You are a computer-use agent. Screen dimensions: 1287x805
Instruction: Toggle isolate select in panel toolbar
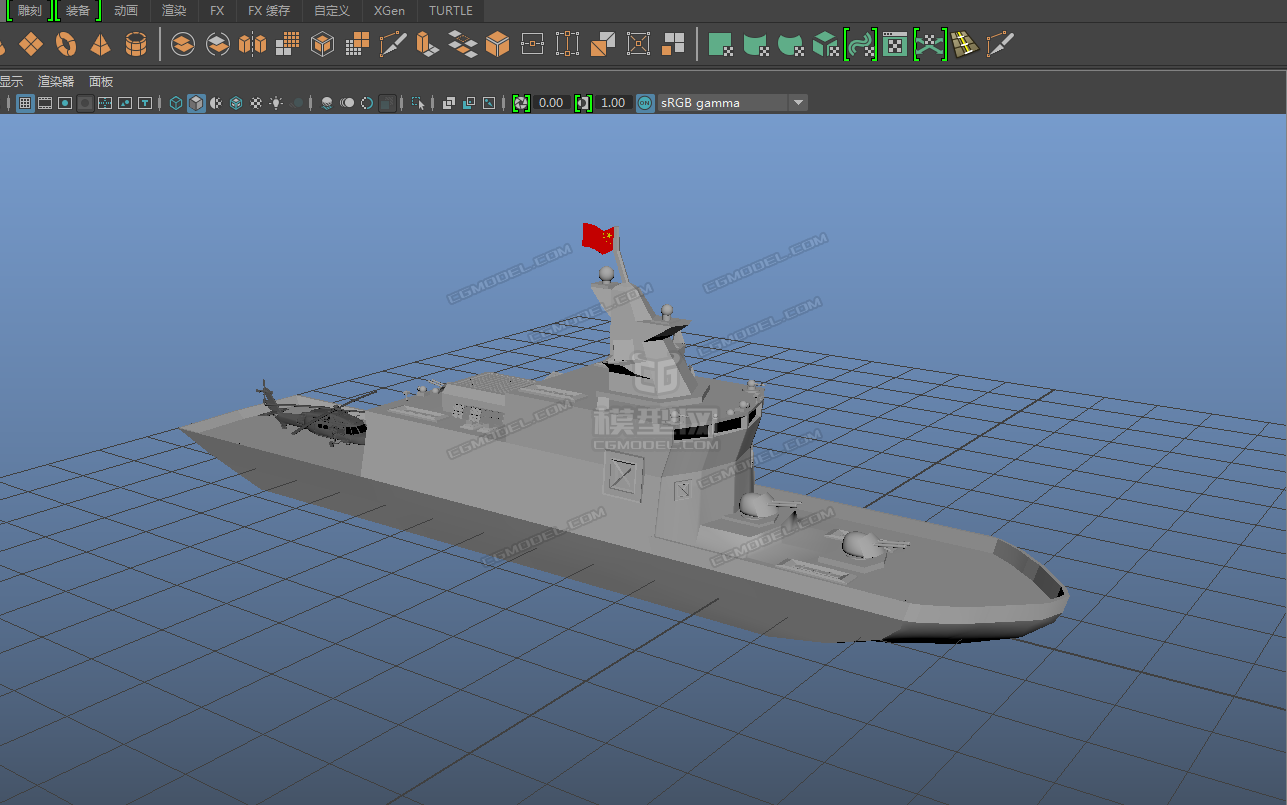(418, 103)
